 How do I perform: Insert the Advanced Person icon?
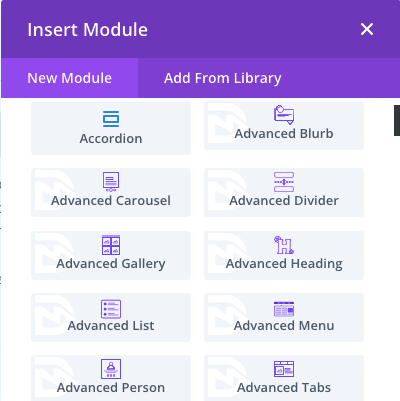[x=111, y=369]
